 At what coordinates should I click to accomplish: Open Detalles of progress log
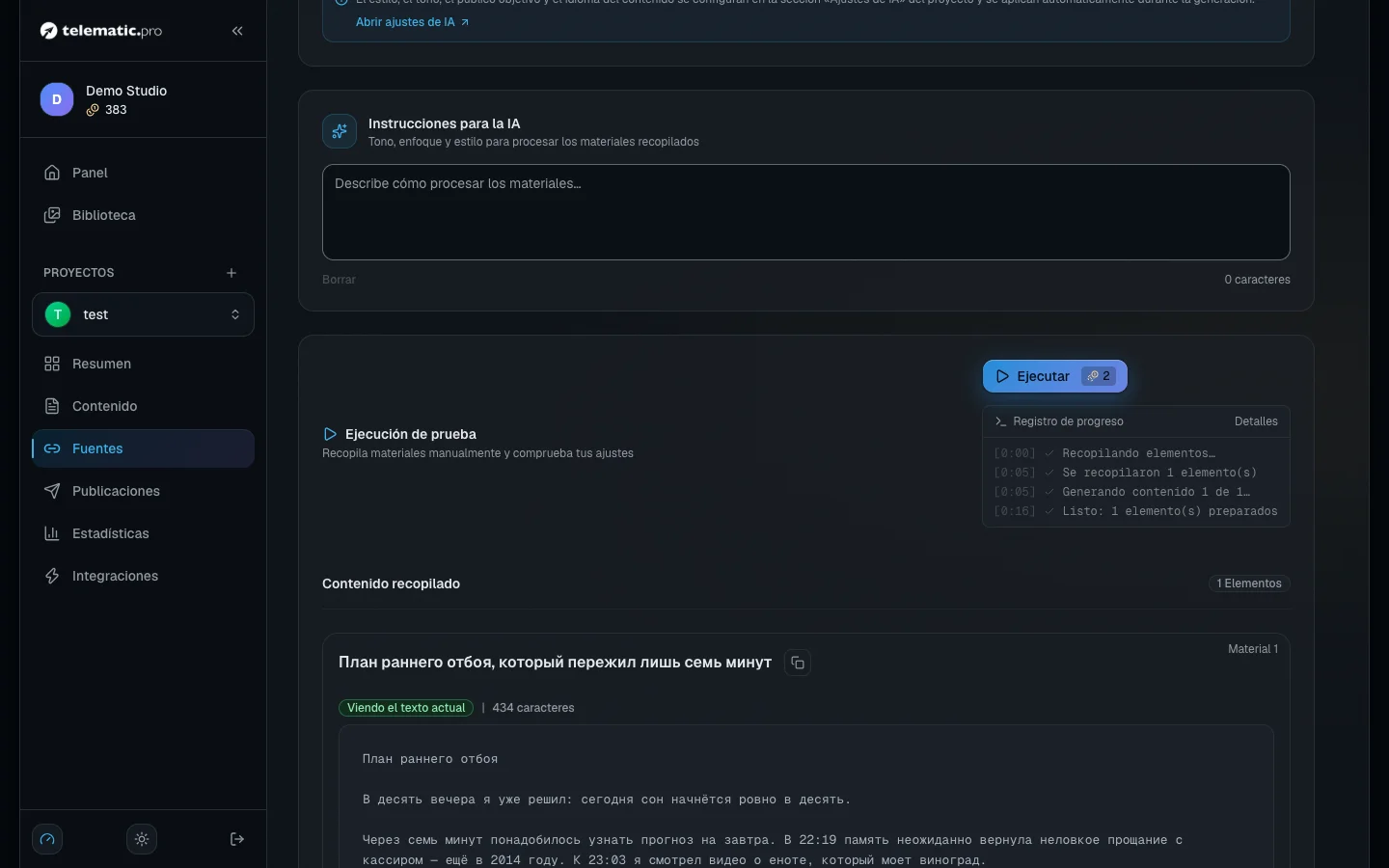point(1256,421)
